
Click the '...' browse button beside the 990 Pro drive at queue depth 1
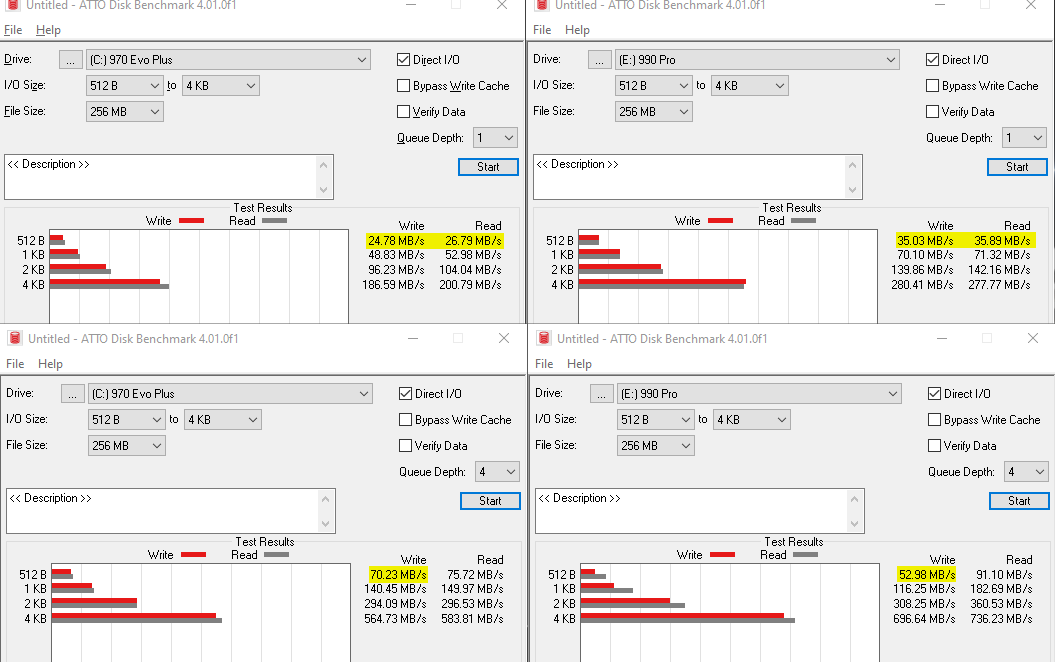(599, 60)
